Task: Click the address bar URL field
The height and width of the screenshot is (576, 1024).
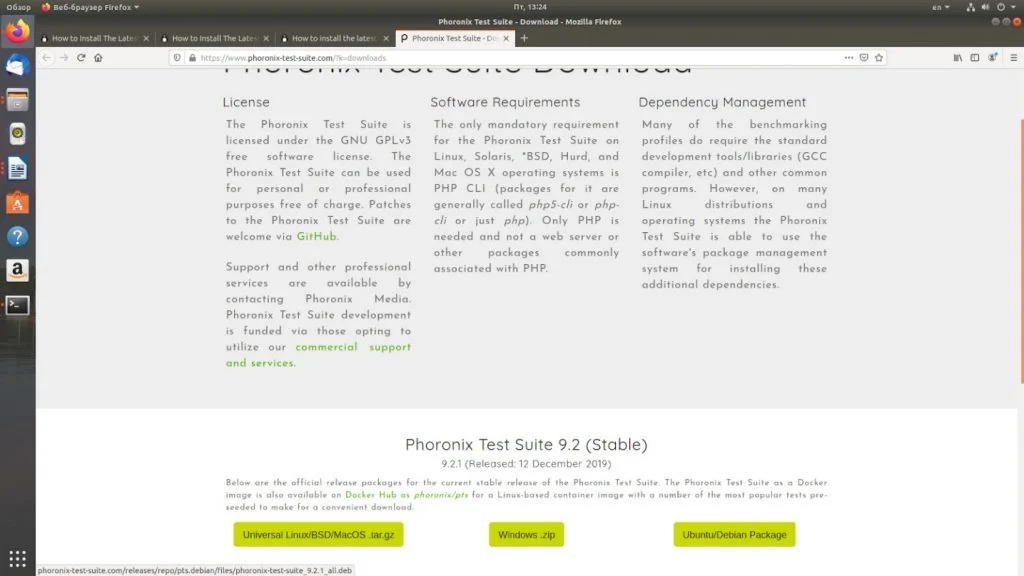Action: 516,57
